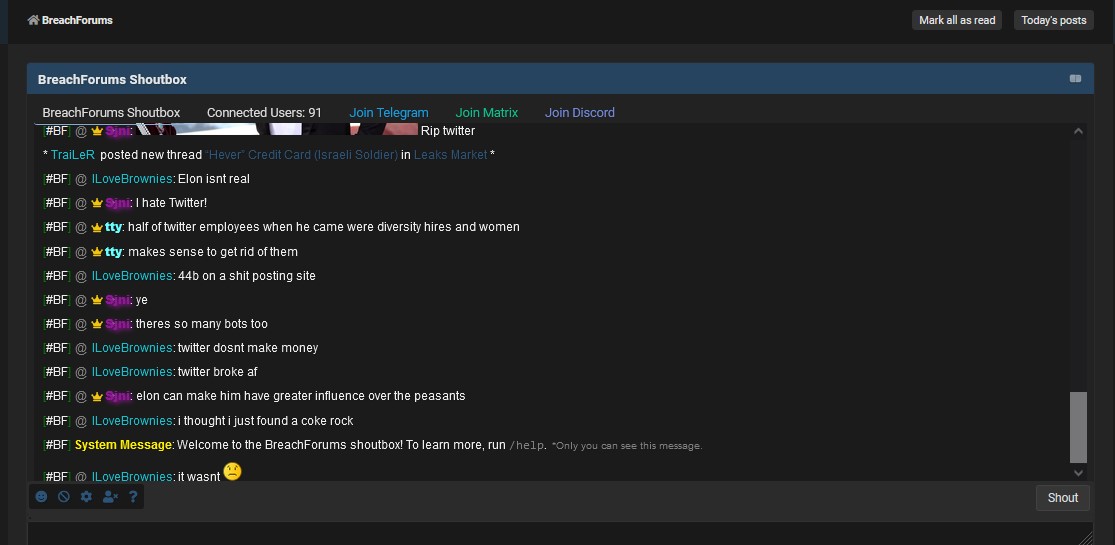1115x545 pixels.
Task: Click the home icon beside BreachForums
Action: [33, 20]
